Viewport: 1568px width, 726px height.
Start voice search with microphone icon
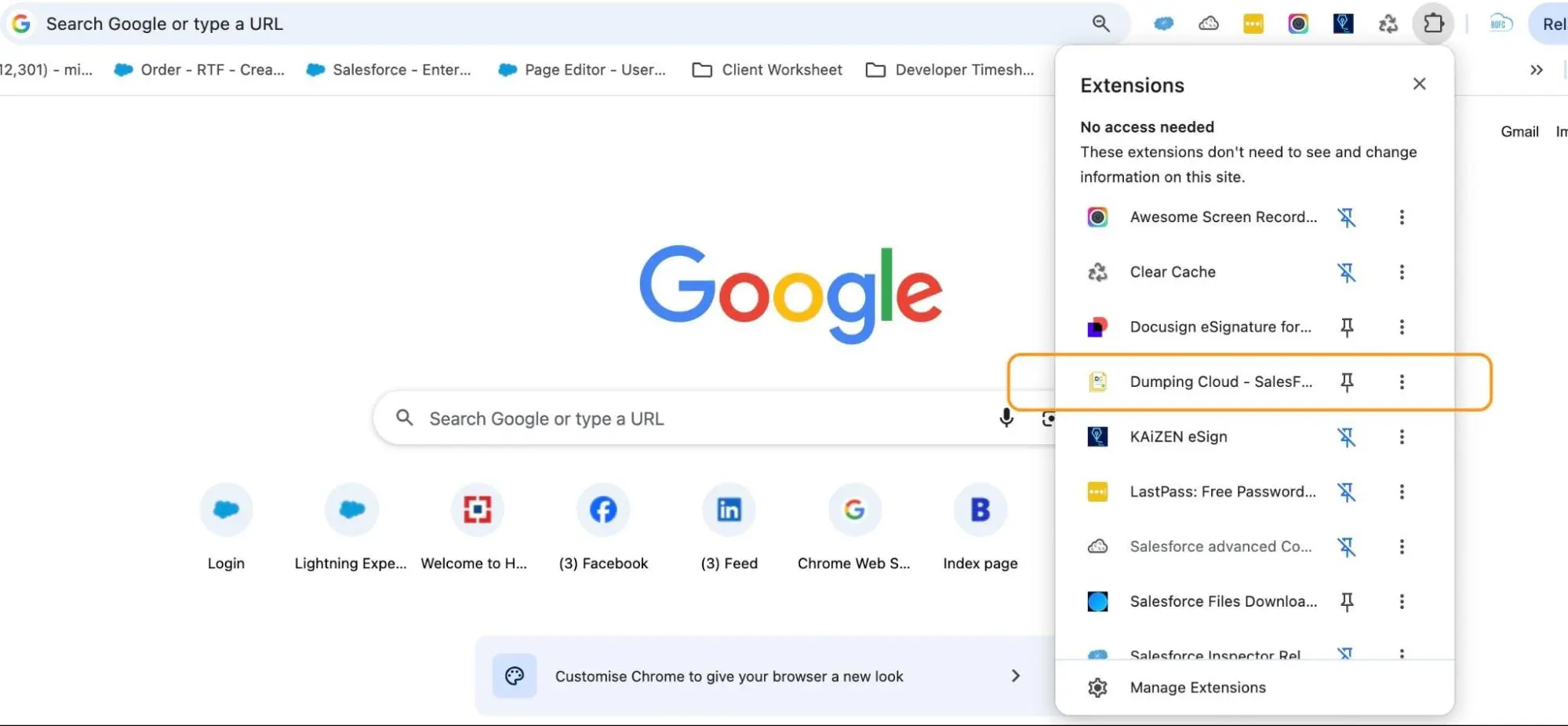coord(1006,418)
